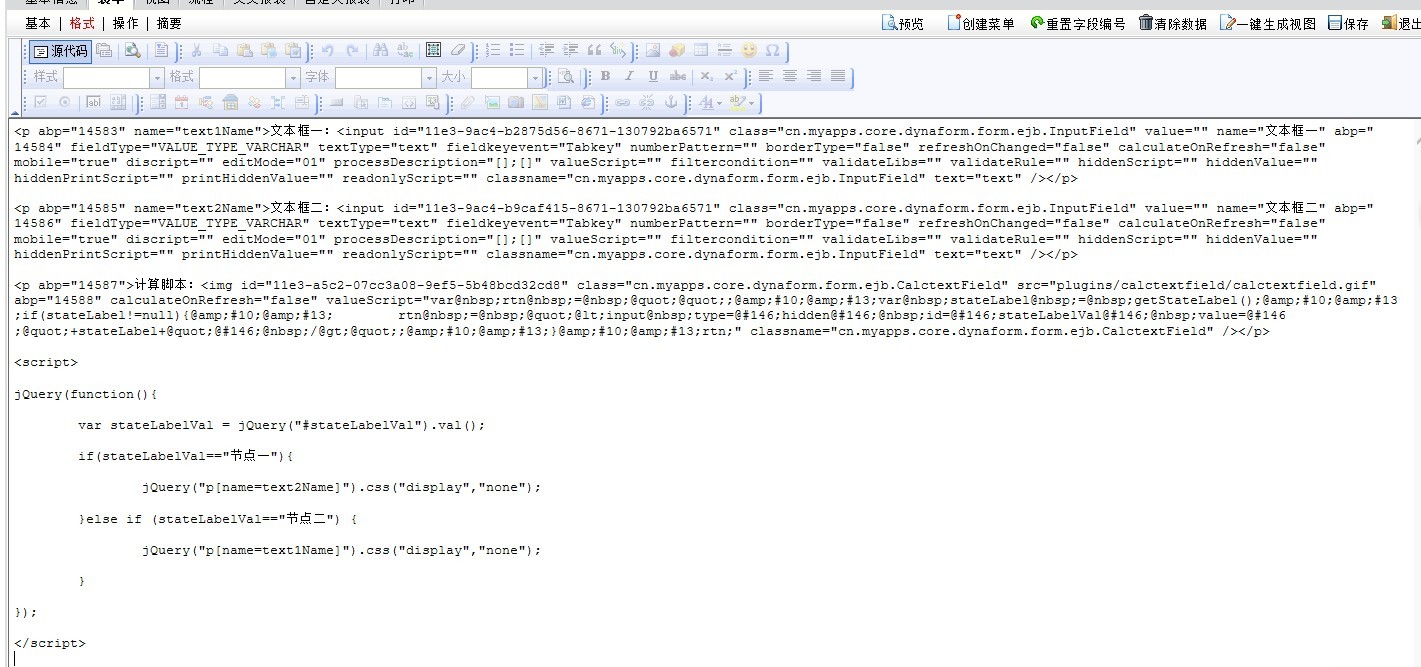The height and width of the screenshot is (667, 1421).
Task: Click the Paste clipboard icon
Action: pyautogui.click(x=244, y=51)
